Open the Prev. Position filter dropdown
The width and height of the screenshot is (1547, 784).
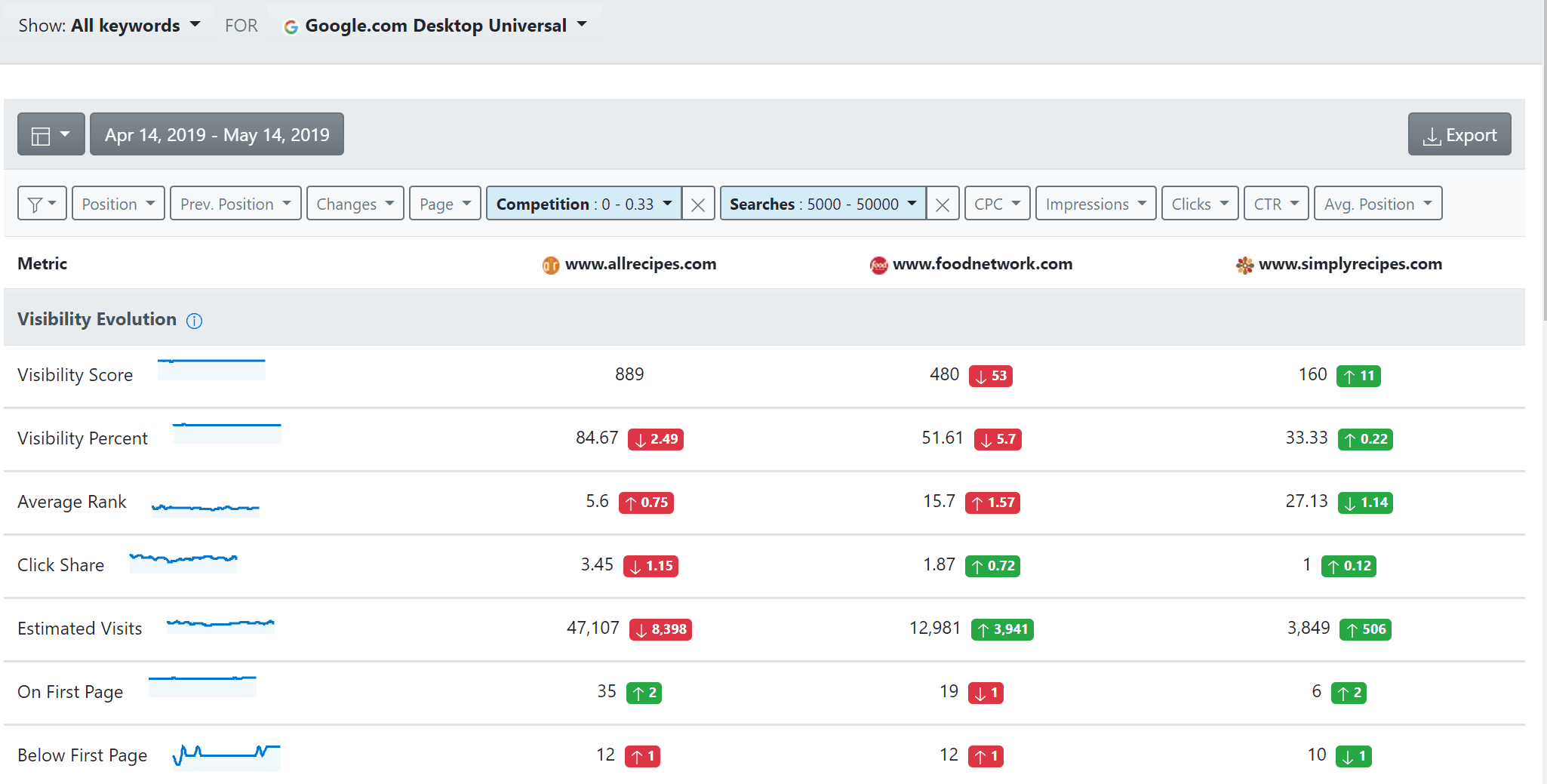click(x=236, y=204)
